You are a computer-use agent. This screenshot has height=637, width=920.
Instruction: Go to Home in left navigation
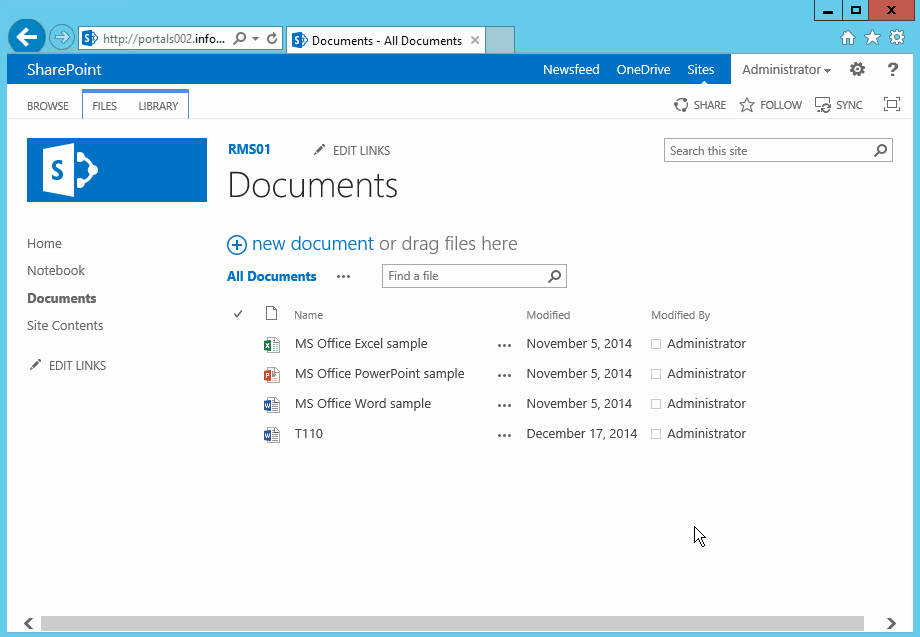44,243
